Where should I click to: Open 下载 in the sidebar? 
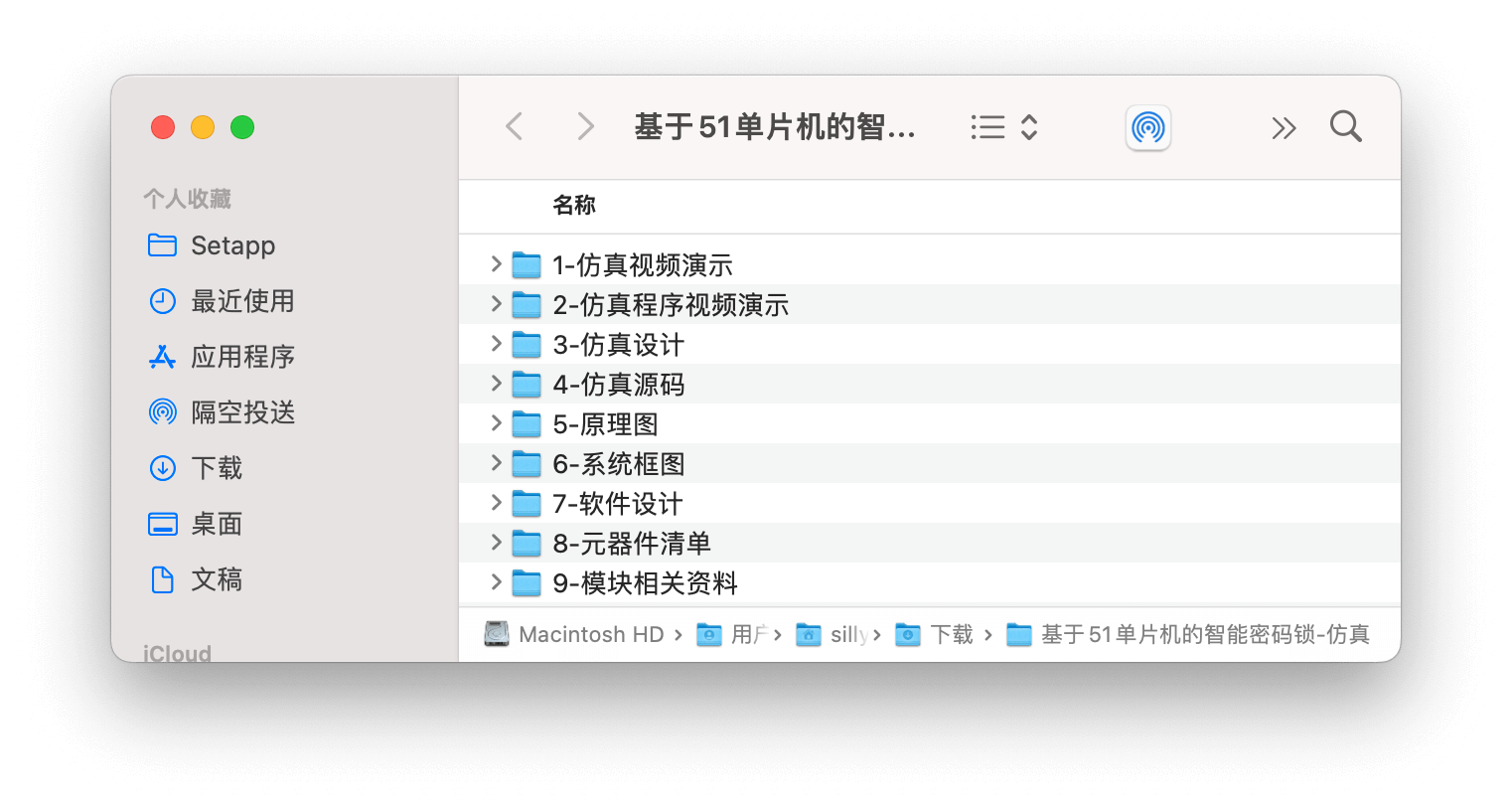(x=195, y=468)
